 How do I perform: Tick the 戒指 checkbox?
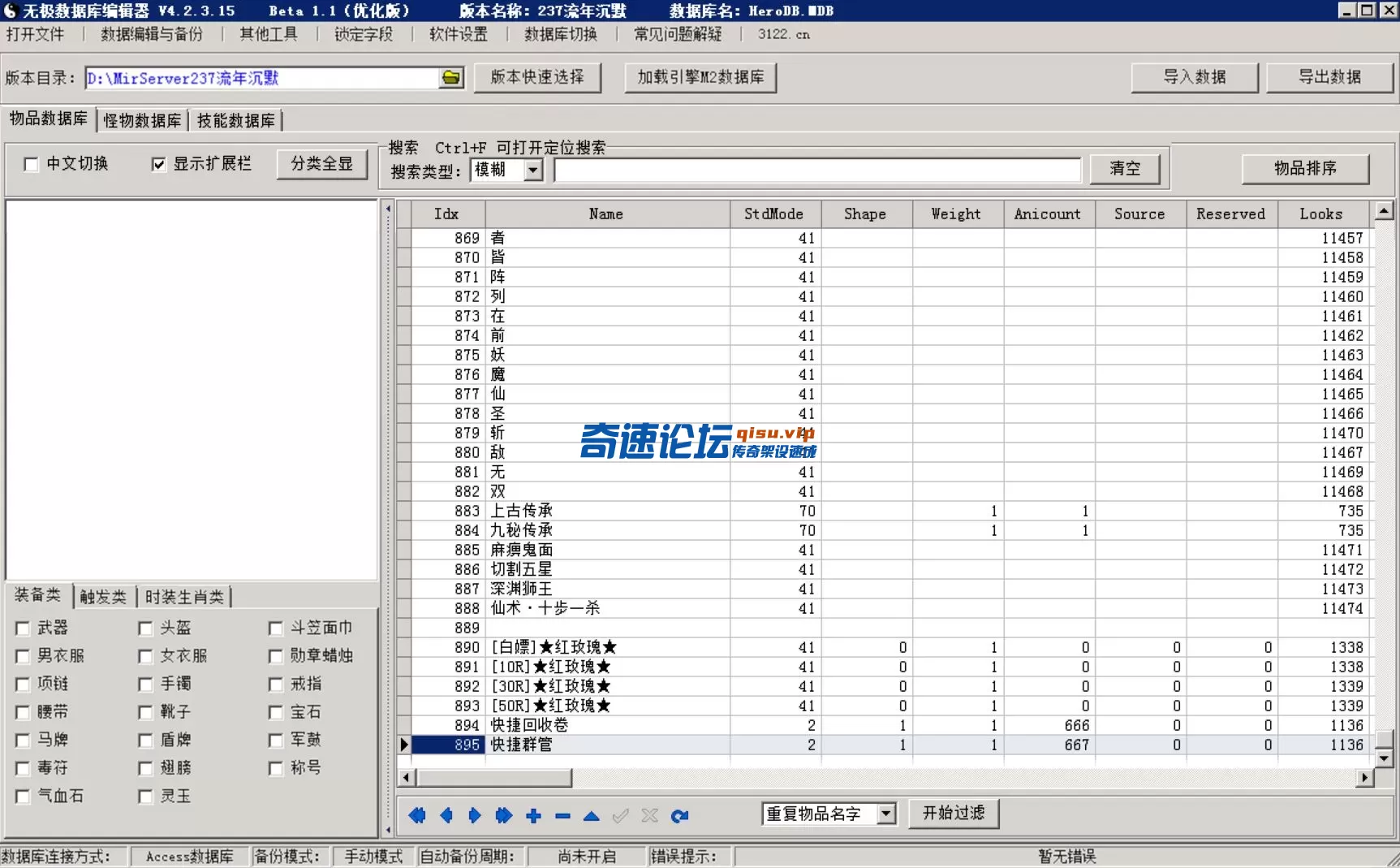(x=276, y=684)
